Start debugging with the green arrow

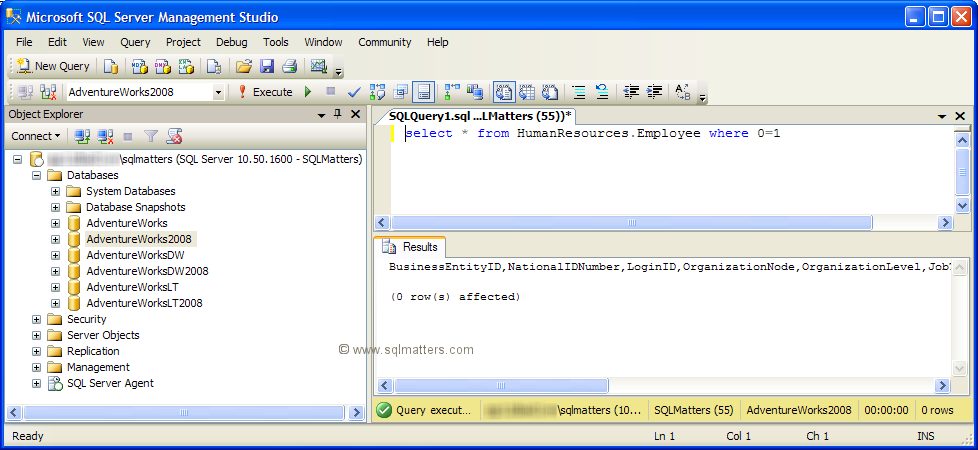[x=307, y=92]
